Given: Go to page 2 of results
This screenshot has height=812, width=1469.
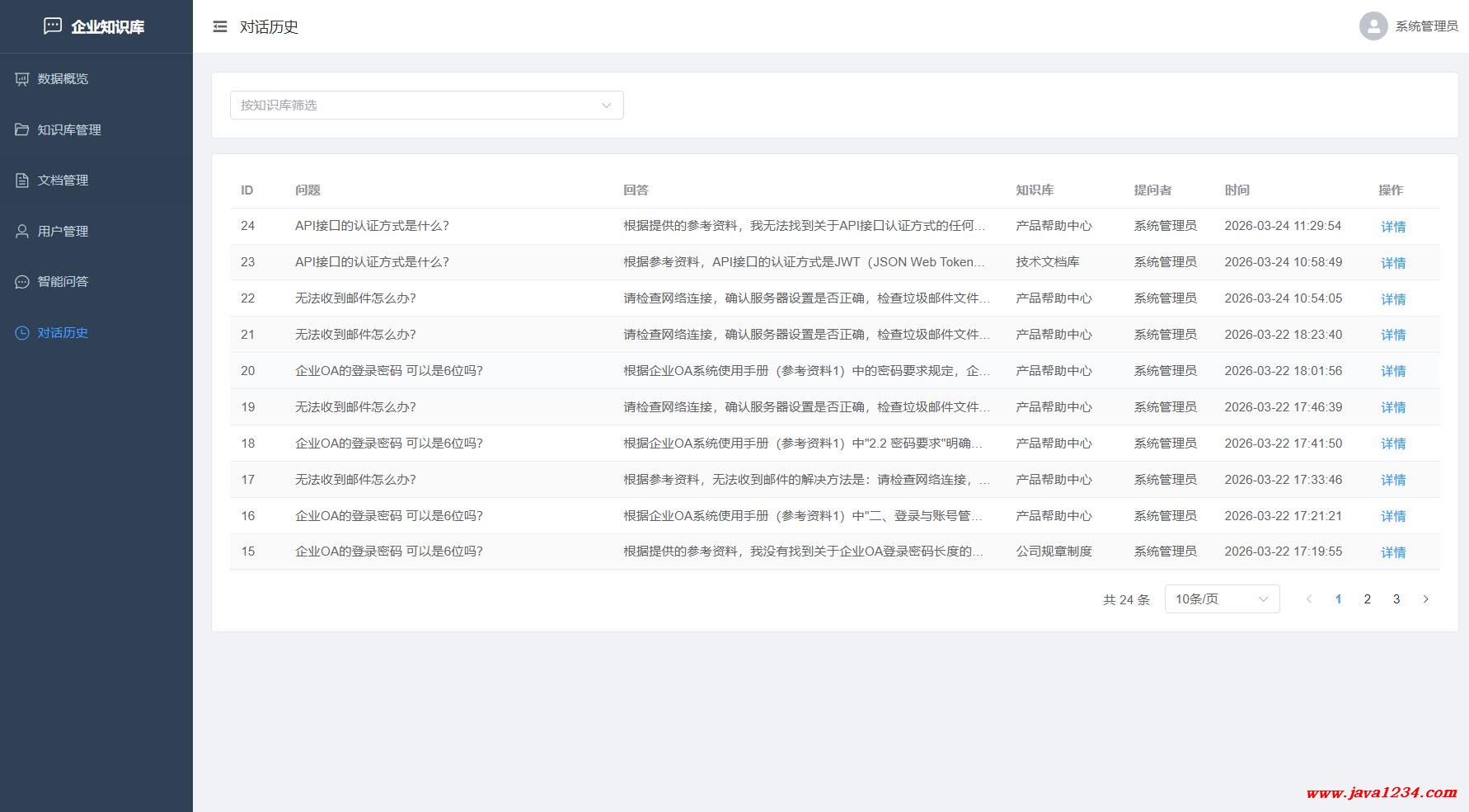Looking at the screenshot, I should click(x=1367, y=599).
